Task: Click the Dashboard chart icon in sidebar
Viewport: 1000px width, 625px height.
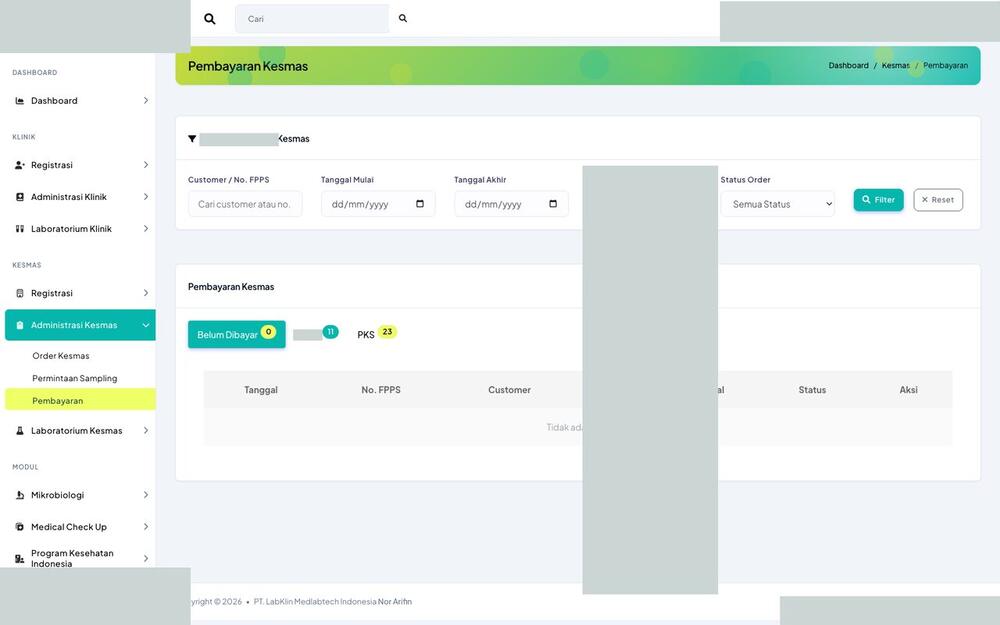Action: 20,101
